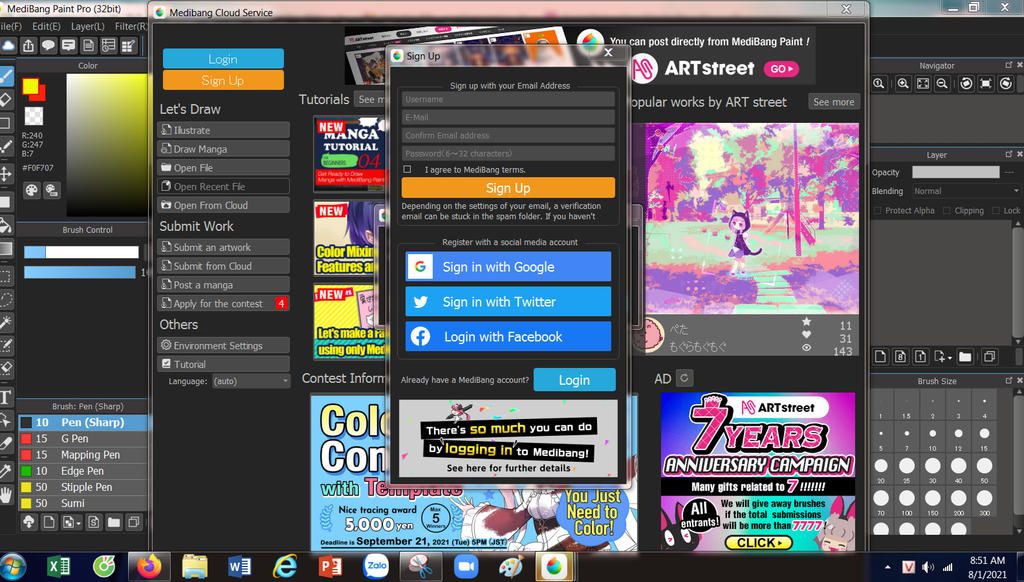The image size is (1024, 582).
Task: Toggle the Clipping checkbox
Action: [946, 210]
